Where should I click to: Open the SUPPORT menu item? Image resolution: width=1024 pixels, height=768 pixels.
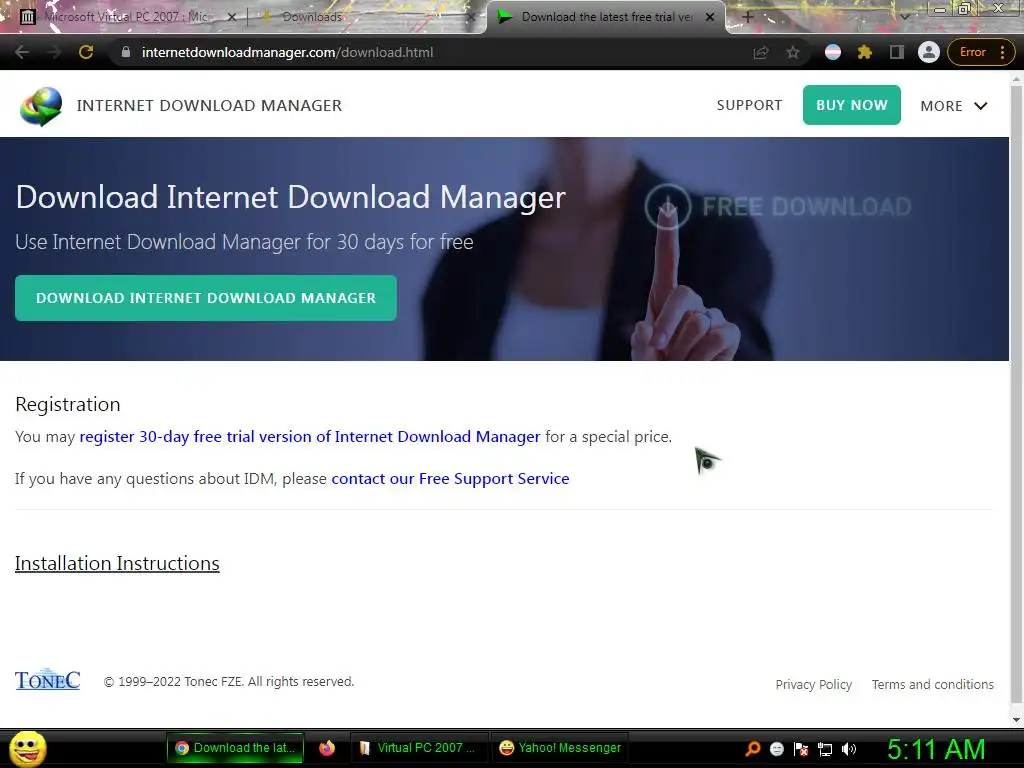pos(749,105)
